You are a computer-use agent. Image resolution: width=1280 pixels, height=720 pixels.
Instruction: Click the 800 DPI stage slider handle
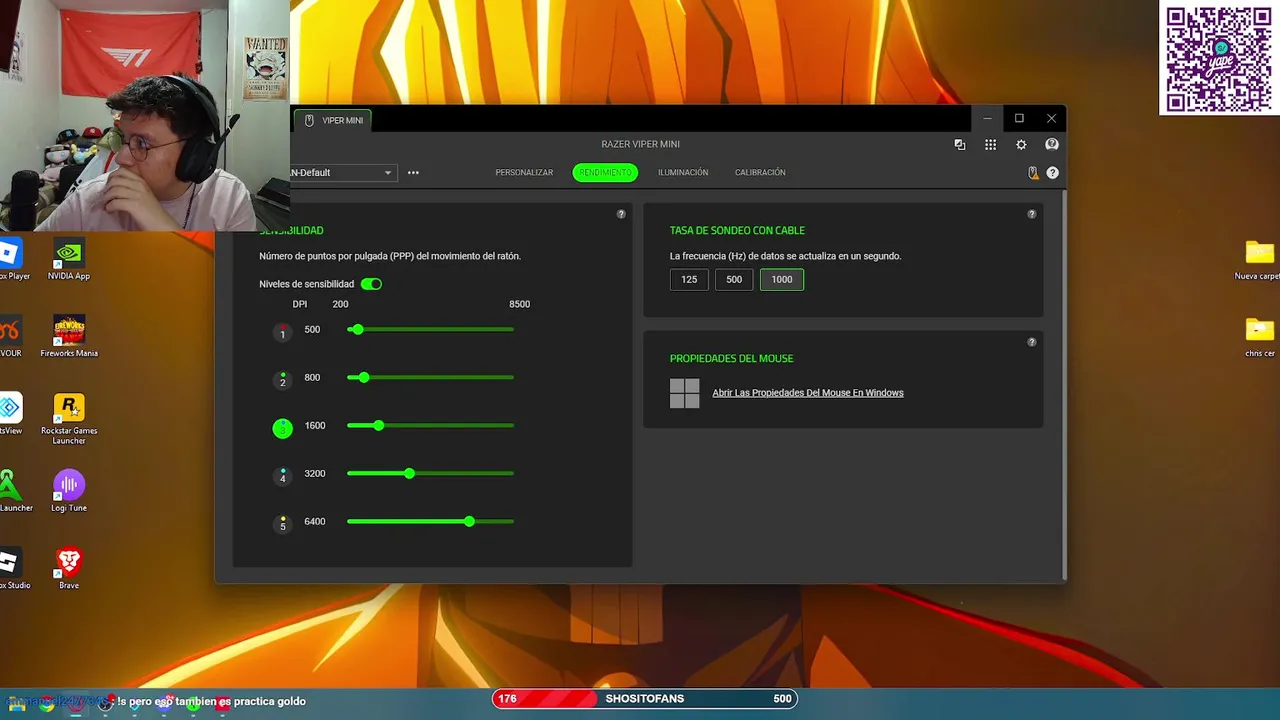click(364, 377)
